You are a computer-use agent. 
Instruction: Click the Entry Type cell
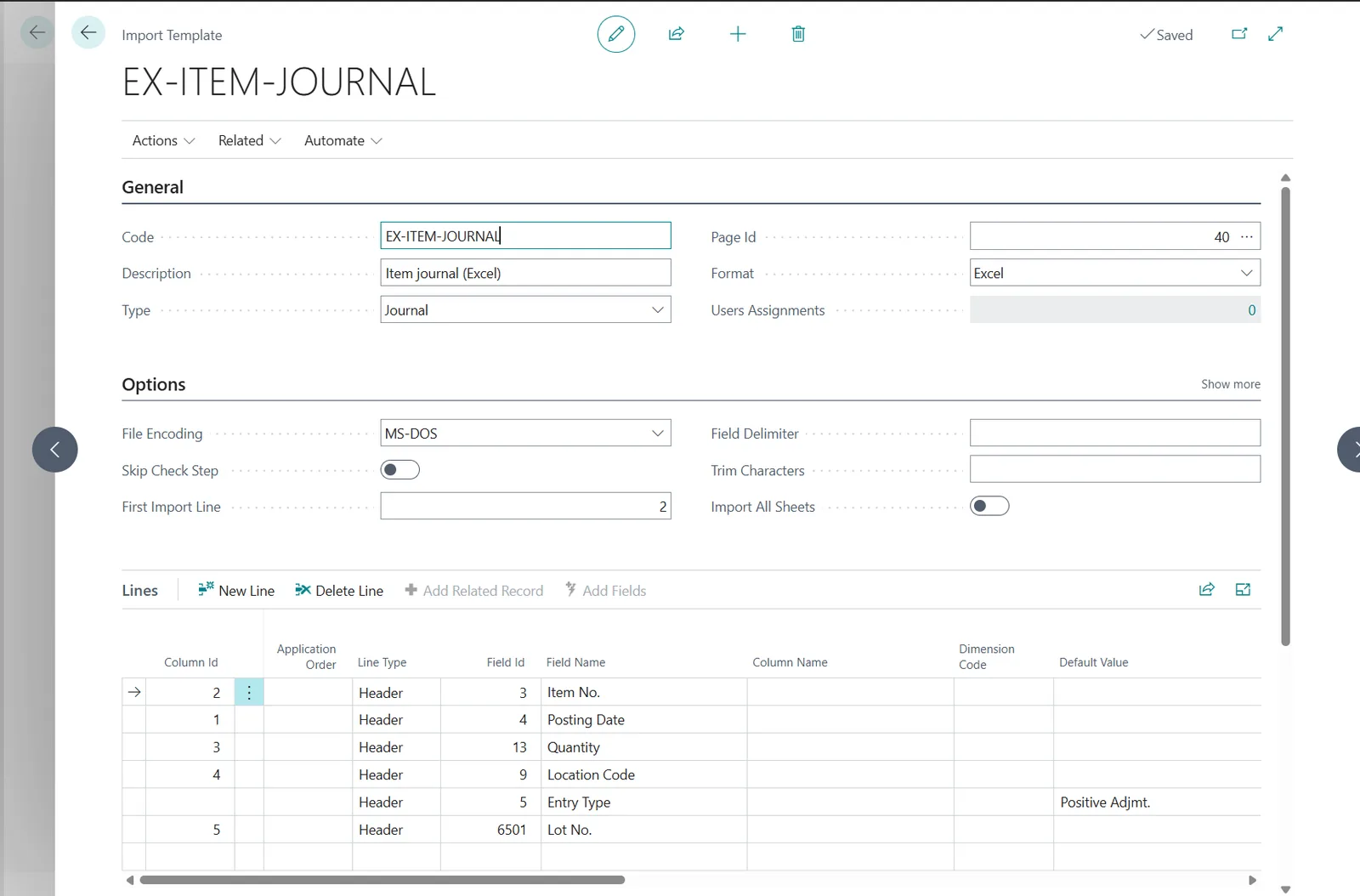(x=643, y=802)
